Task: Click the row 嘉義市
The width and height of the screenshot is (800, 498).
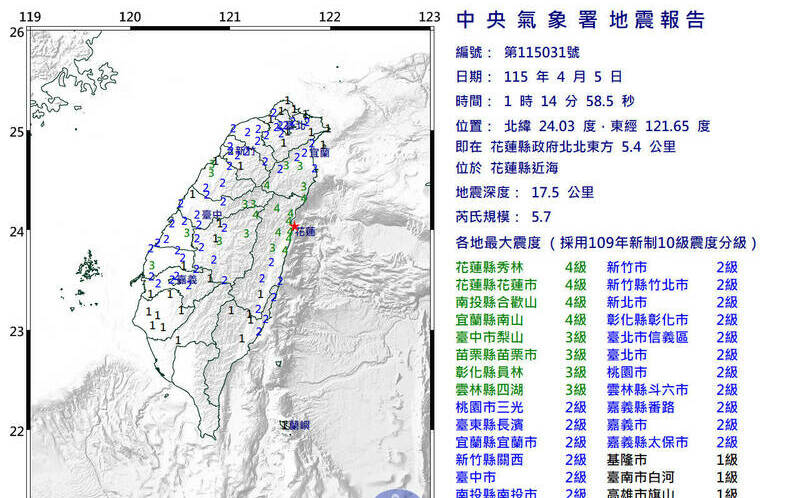Action: [672, 425]
